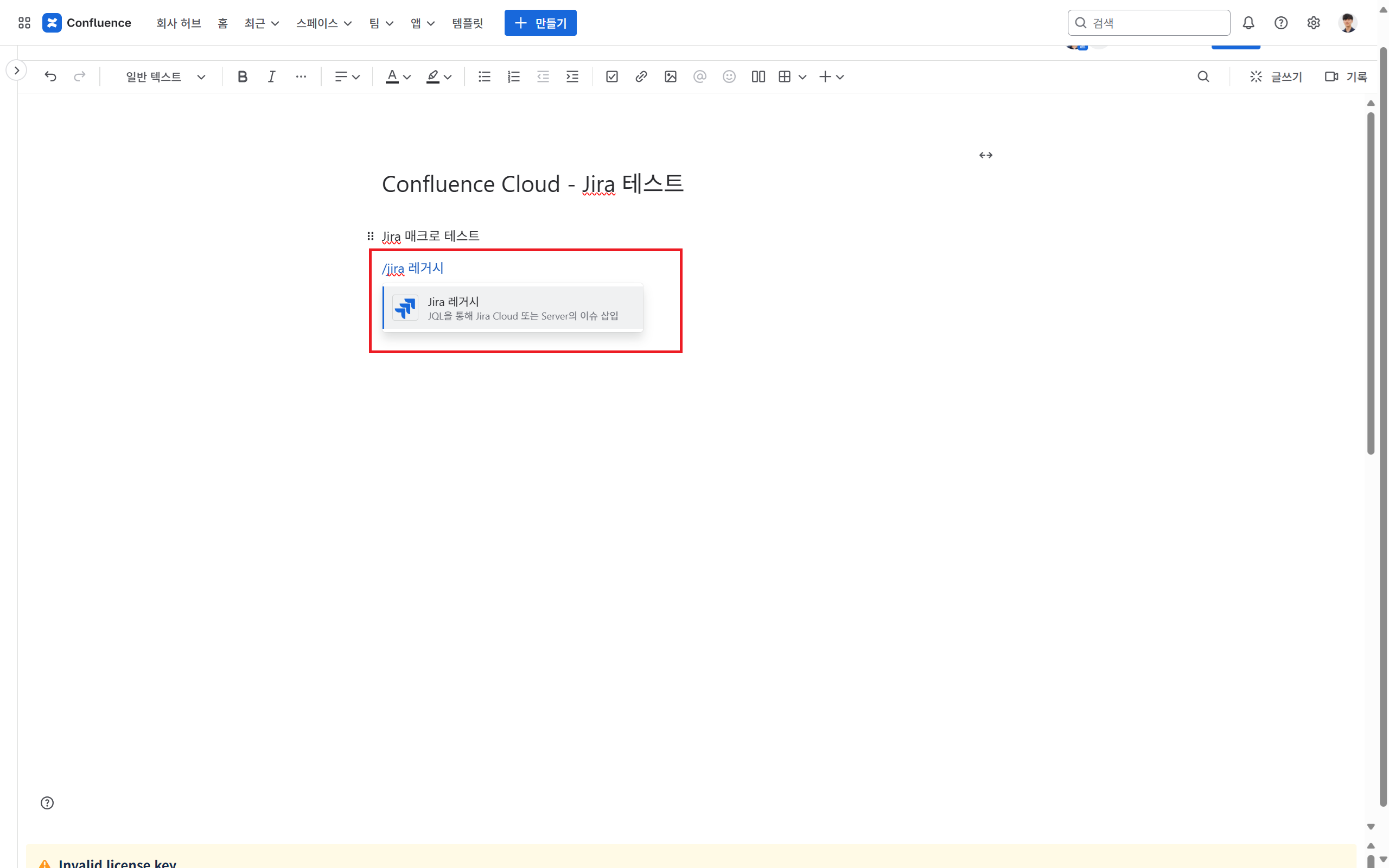Screen dimensions: 1389x868
Task: Focus the 검색 search field
Action: pyautogui.click(x=1149, y=23)
